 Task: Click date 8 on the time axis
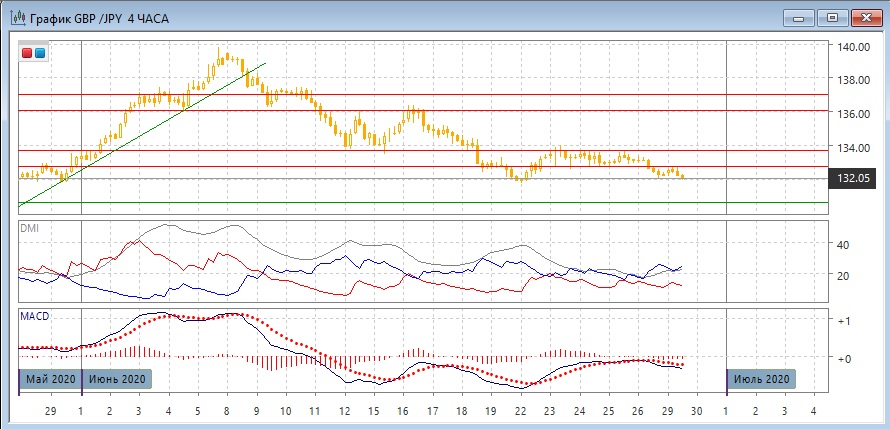click(226, 410)
